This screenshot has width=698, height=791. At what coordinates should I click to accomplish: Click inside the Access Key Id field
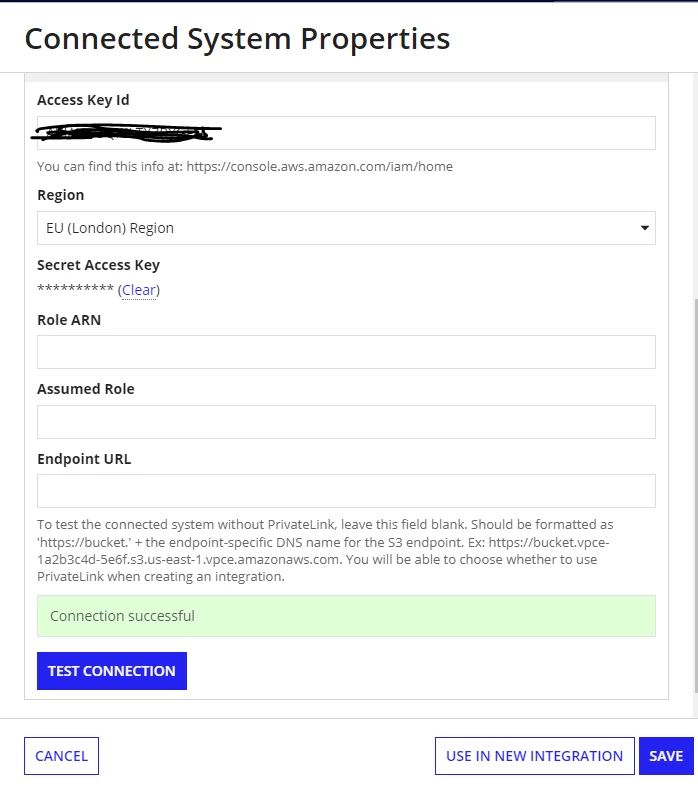pos(346,133)
